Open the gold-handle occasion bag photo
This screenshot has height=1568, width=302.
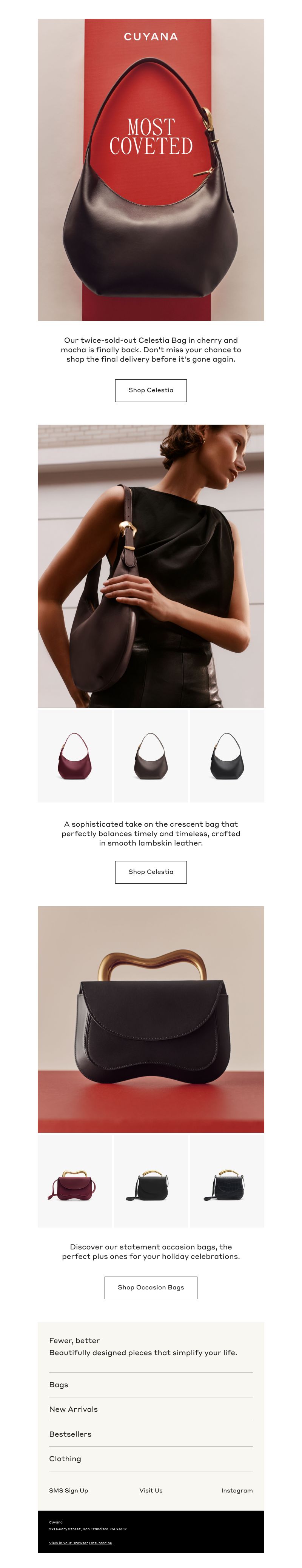coord(150,1019)
